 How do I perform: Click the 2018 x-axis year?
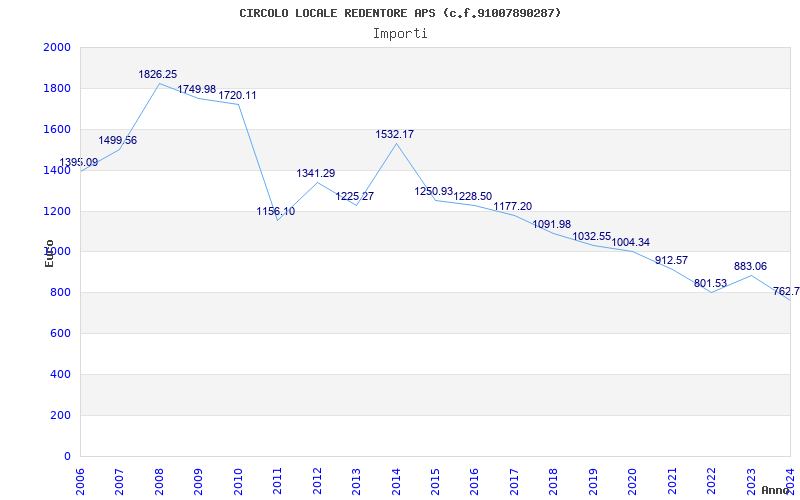click(554, 482)
